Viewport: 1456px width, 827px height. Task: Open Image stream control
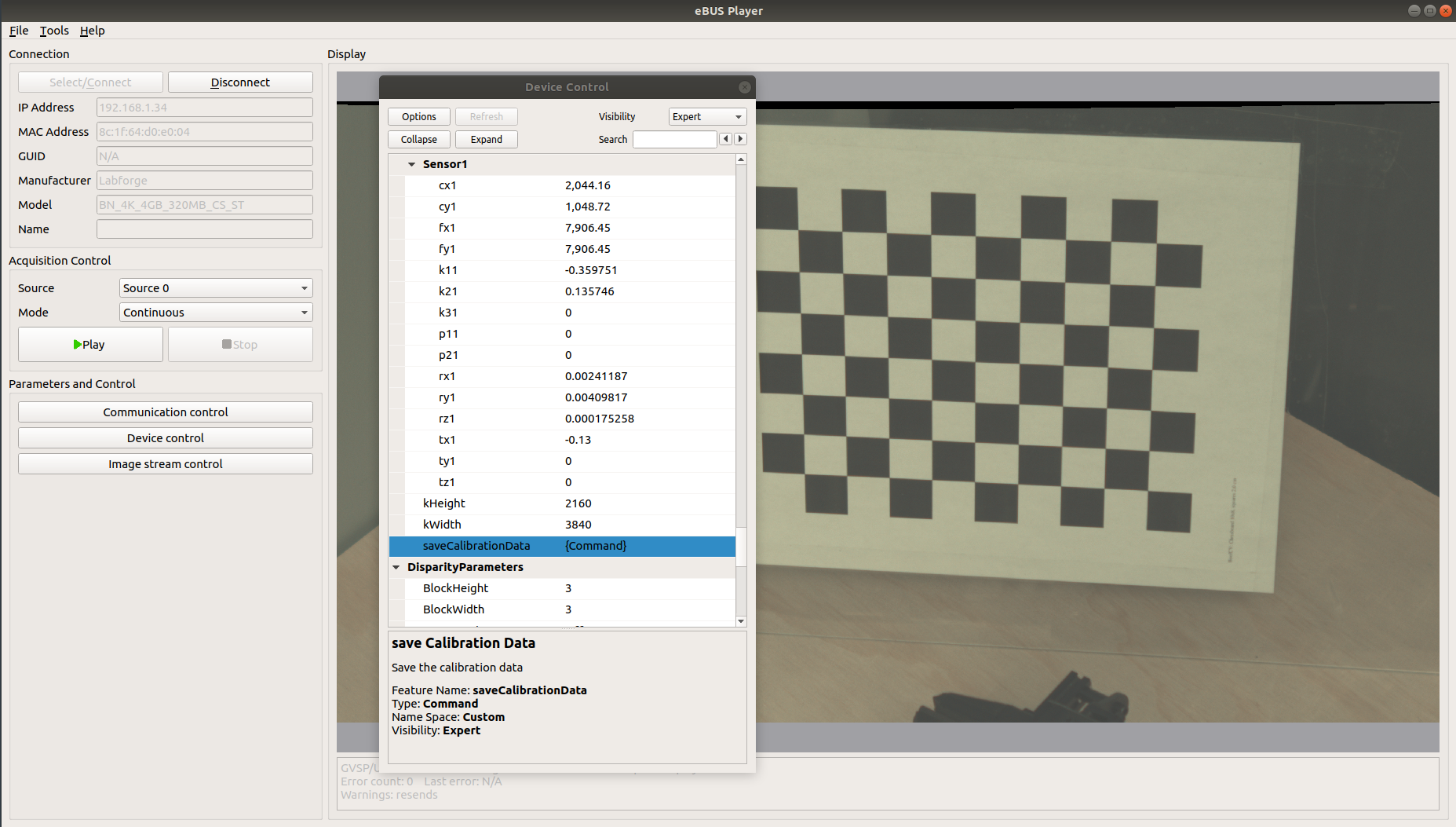166,464
